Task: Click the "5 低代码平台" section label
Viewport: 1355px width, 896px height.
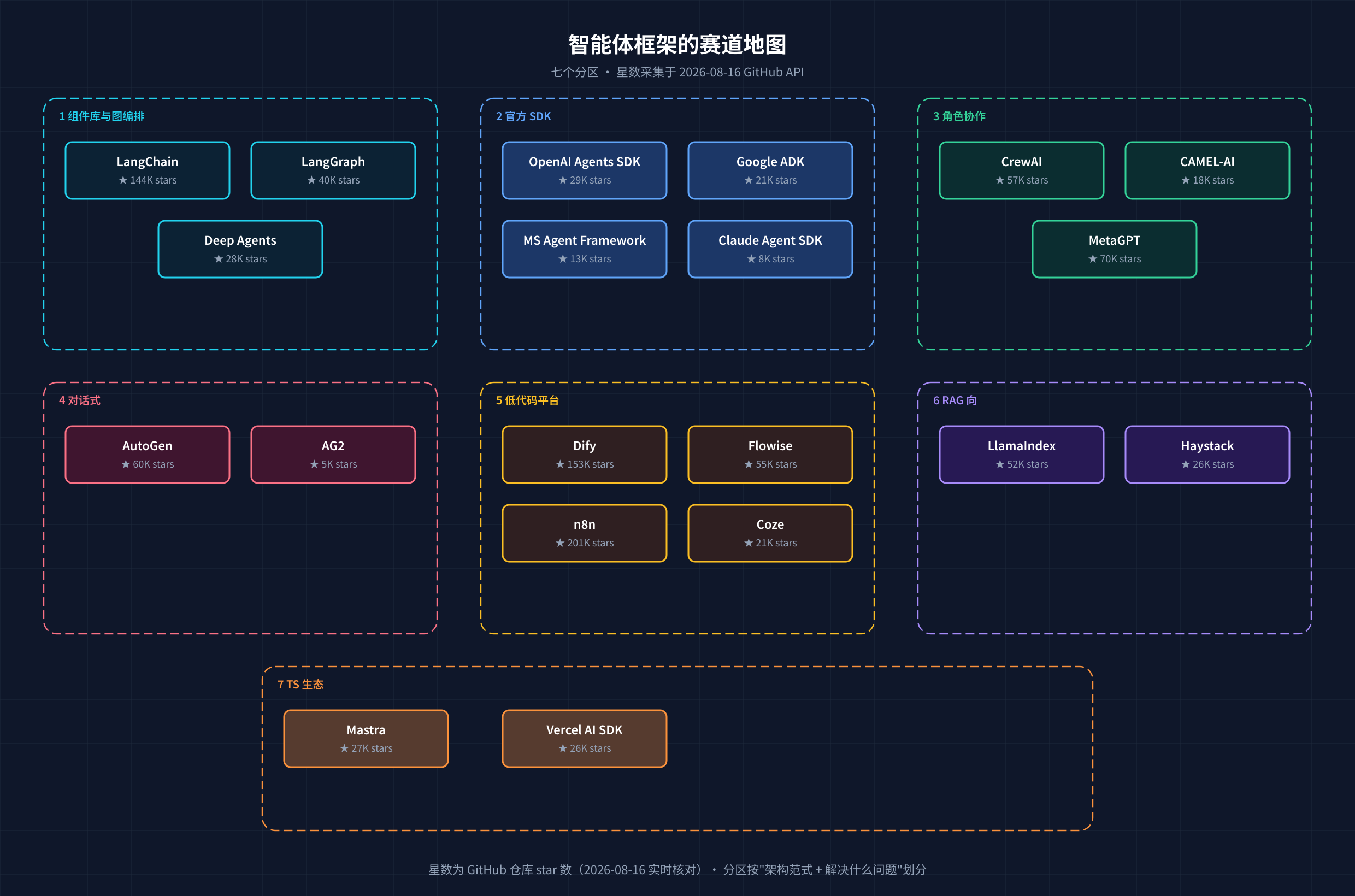Action: [527, 400]
